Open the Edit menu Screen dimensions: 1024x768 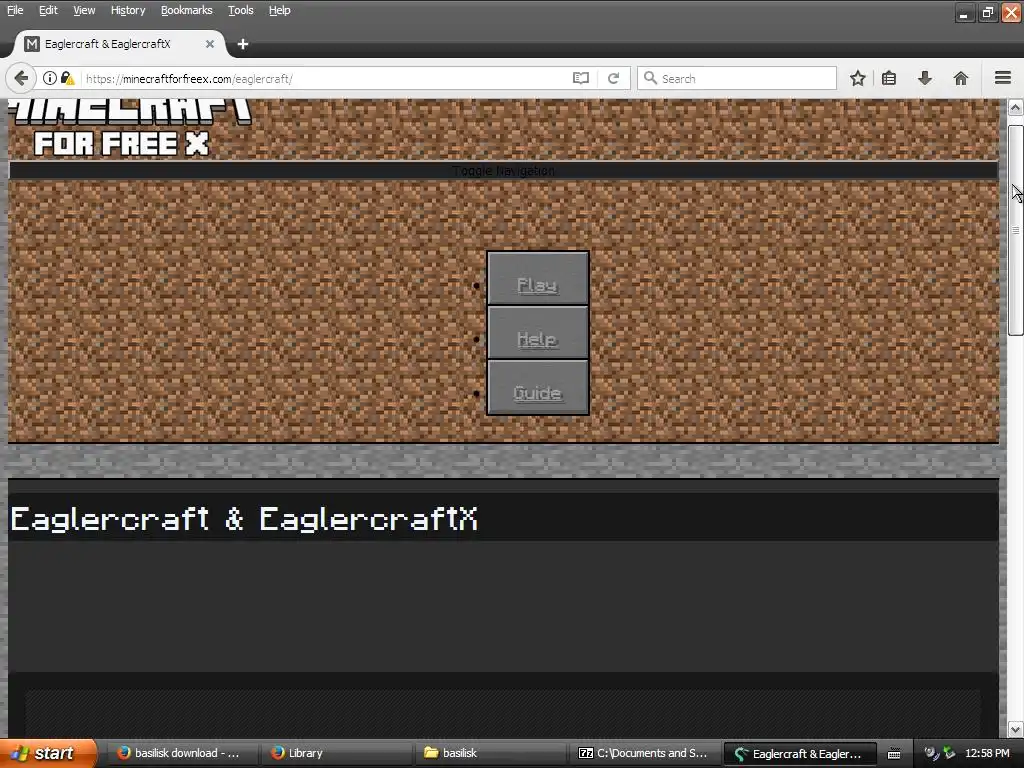[x=48, y=10]
